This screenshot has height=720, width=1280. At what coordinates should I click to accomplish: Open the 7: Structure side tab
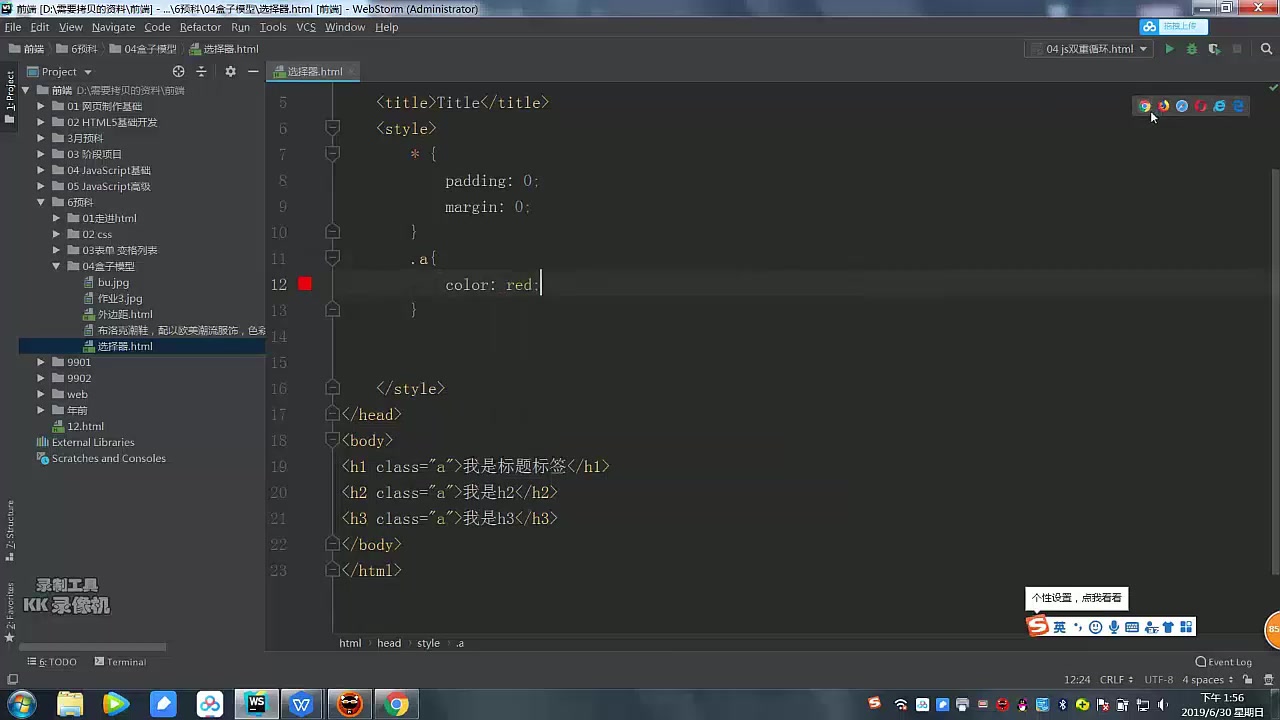[x=10, y=533]
